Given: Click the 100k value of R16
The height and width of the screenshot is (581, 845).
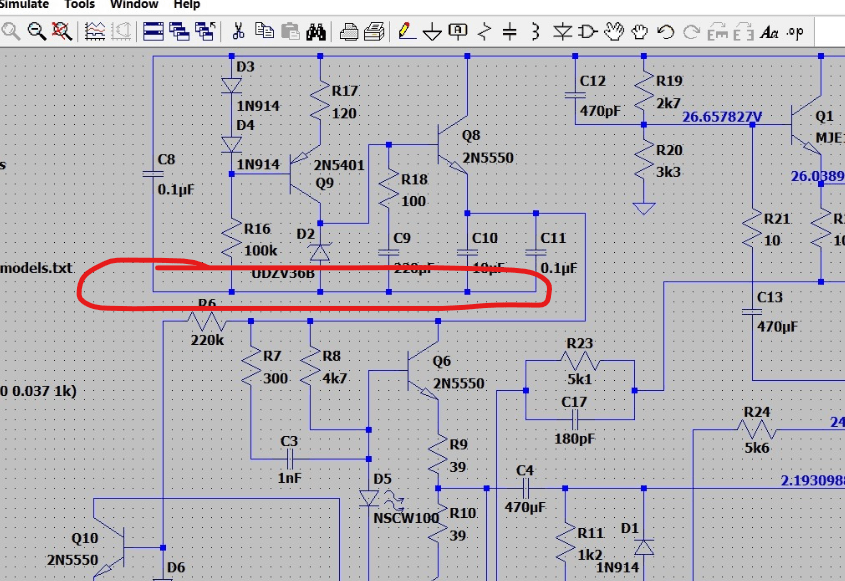Looking at the screenshot, I should [260, 250].
